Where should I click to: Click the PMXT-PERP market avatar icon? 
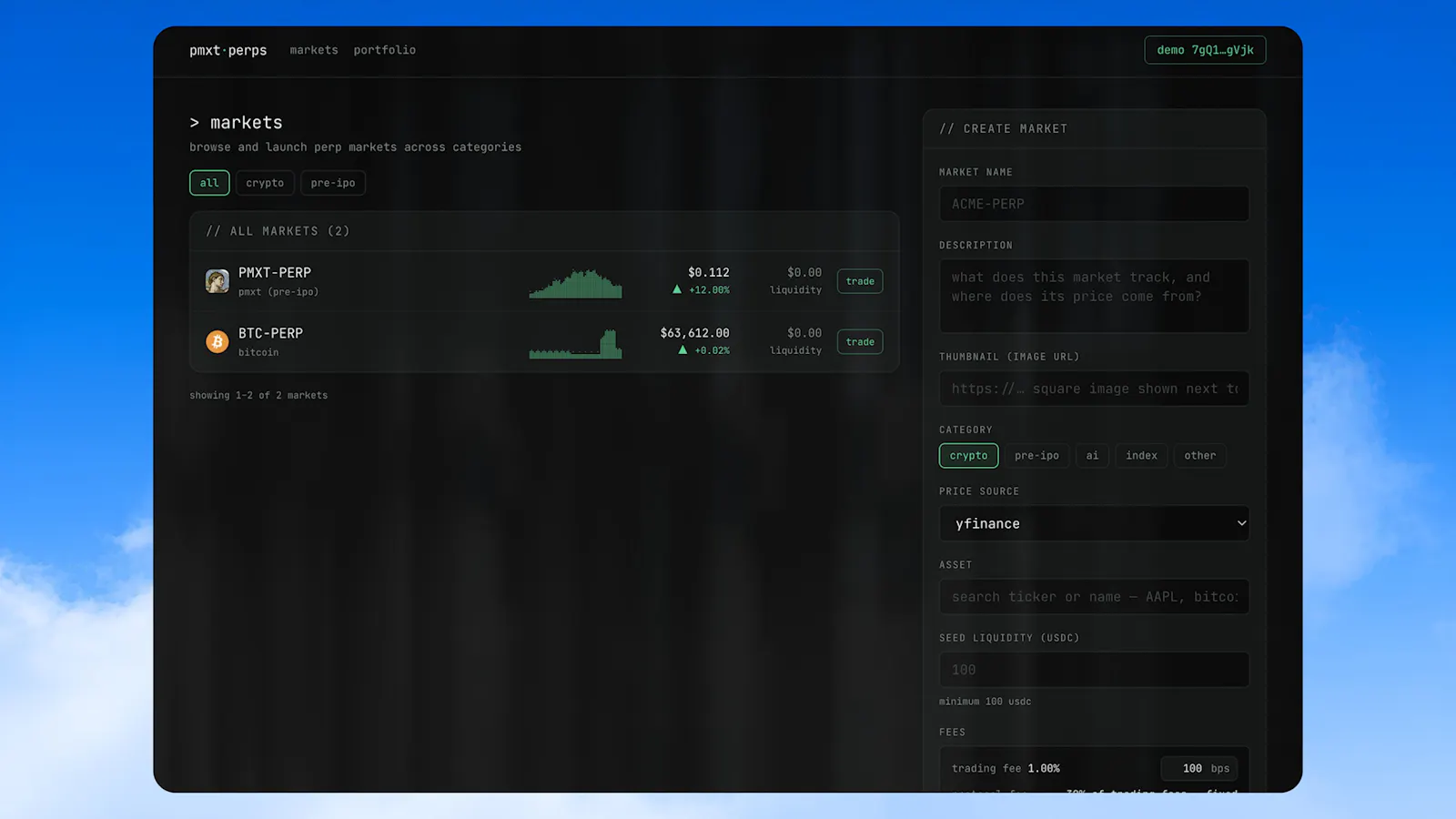pyautogui.click(x=217, y=281)
